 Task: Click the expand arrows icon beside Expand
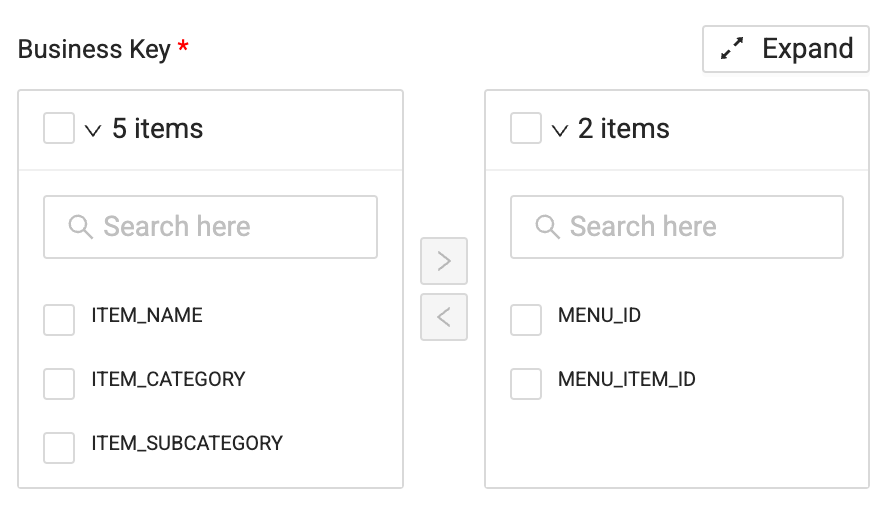click(733, 49)
